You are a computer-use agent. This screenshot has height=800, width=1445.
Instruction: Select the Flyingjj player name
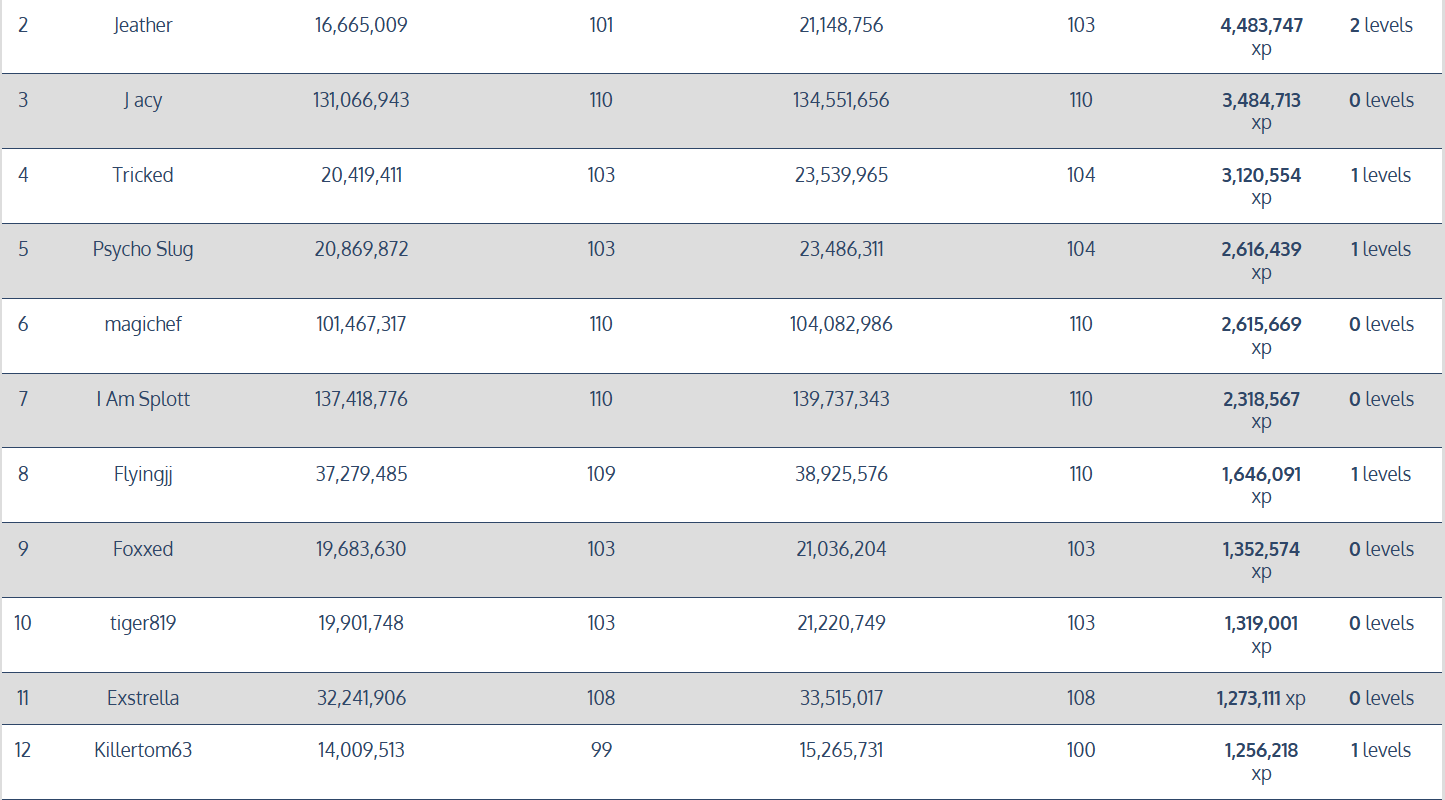point(143,475)
